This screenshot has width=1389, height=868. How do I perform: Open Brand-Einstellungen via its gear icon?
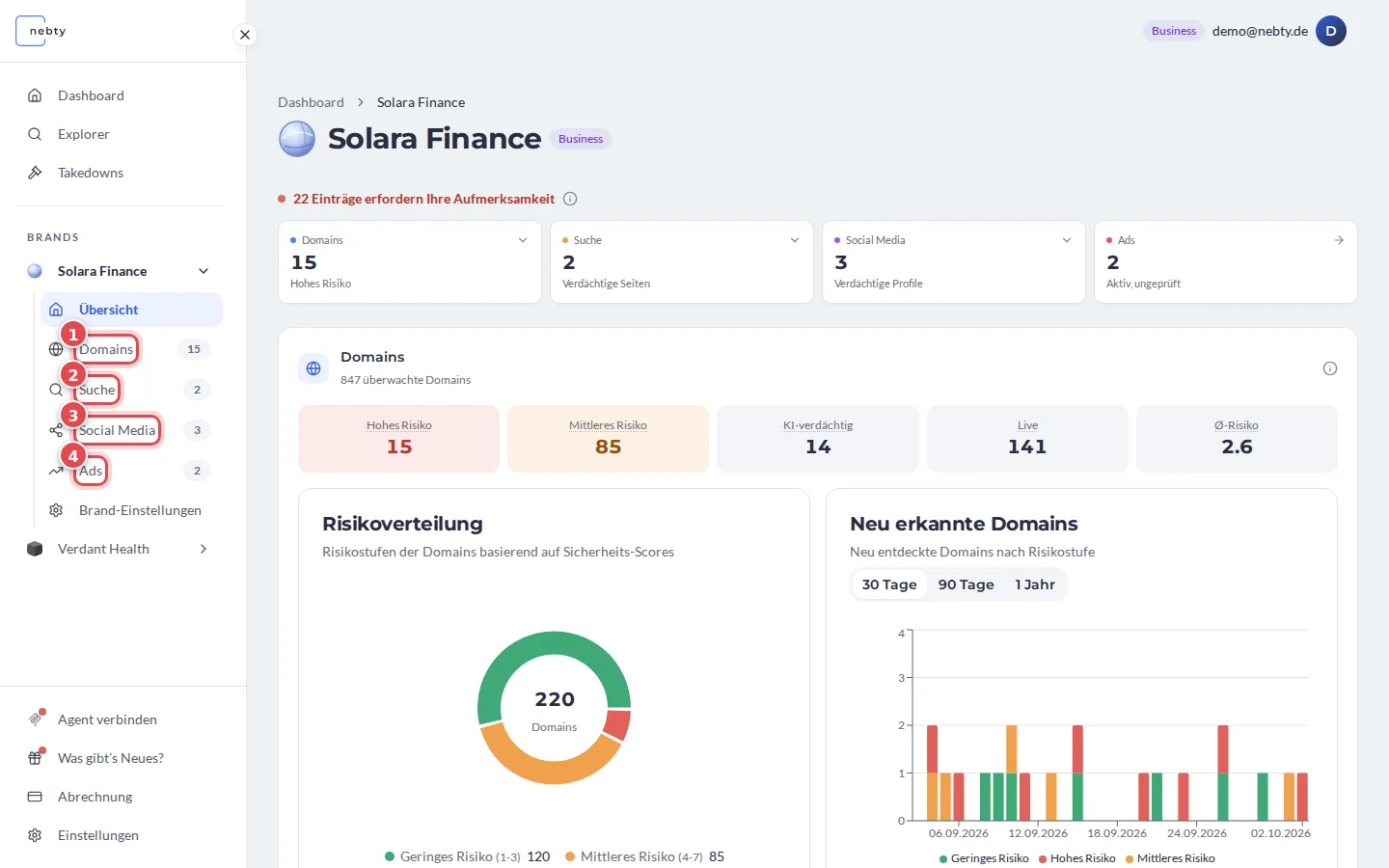click(x=56, y=510)
